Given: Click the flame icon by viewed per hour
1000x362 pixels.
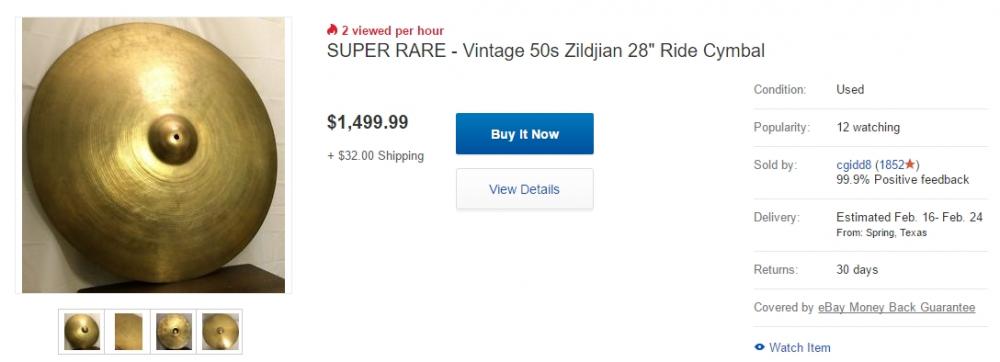Looking at the screenshot, I should [x=332, y=30].
